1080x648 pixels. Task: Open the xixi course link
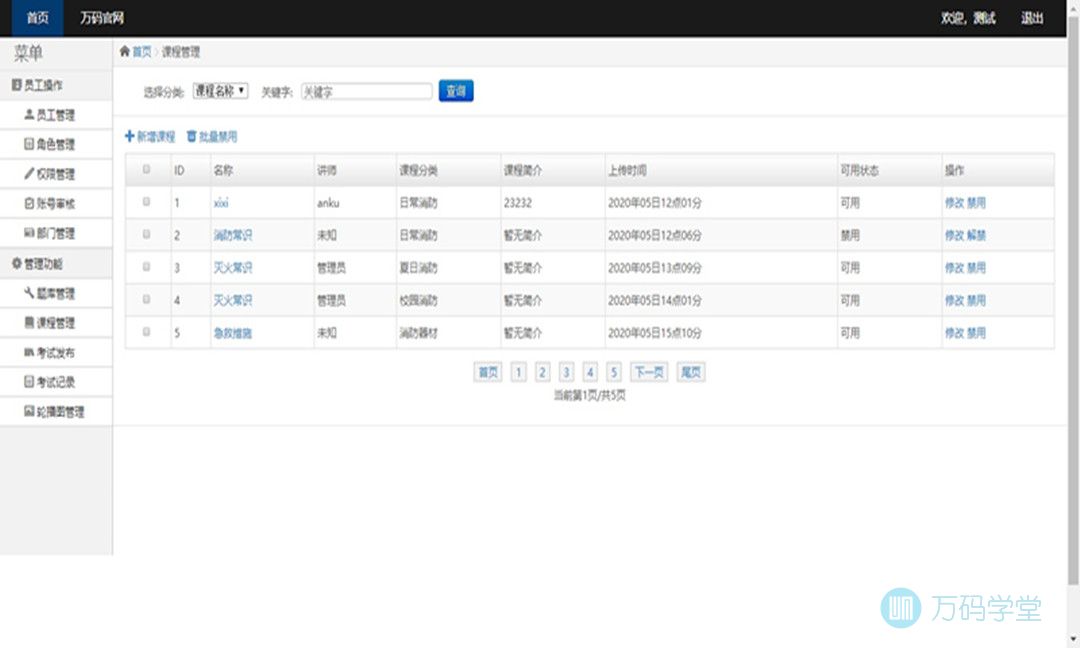pyautogui.click(x=221, y=202)
